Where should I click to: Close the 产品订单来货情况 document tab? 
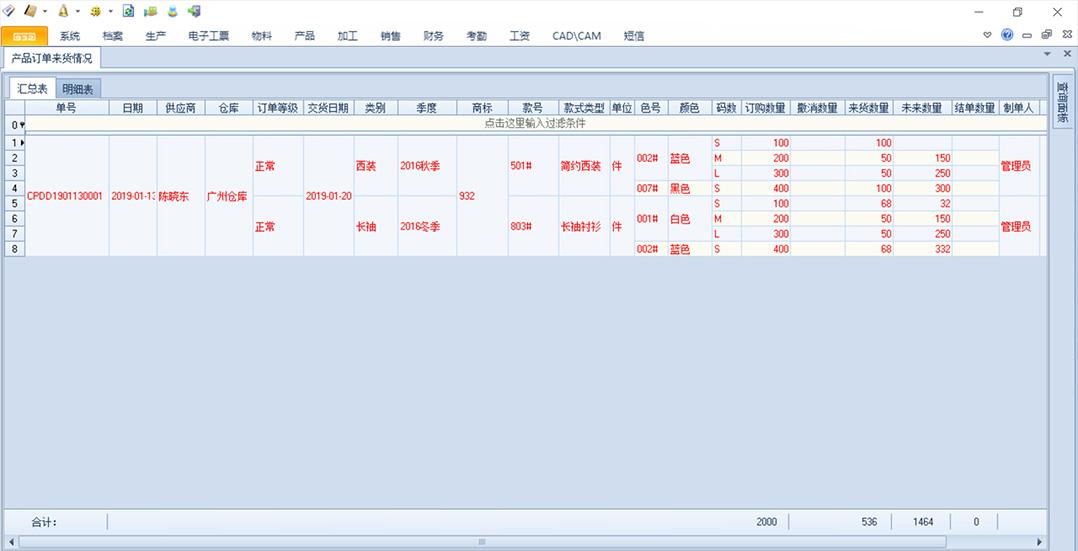pos(1064,54)
